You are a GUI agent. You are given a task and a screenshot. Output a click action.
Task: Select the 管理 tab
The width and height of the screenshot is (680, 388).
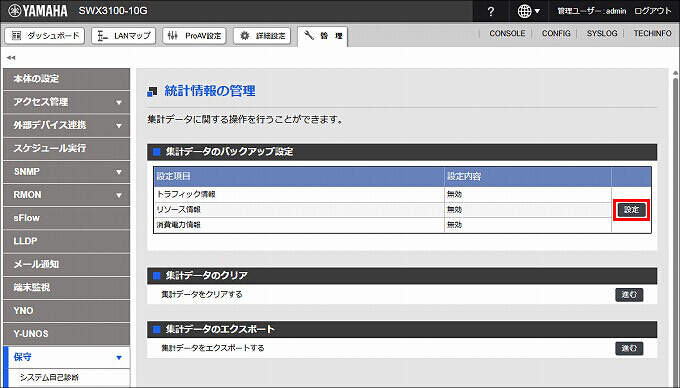click(322, 36)
